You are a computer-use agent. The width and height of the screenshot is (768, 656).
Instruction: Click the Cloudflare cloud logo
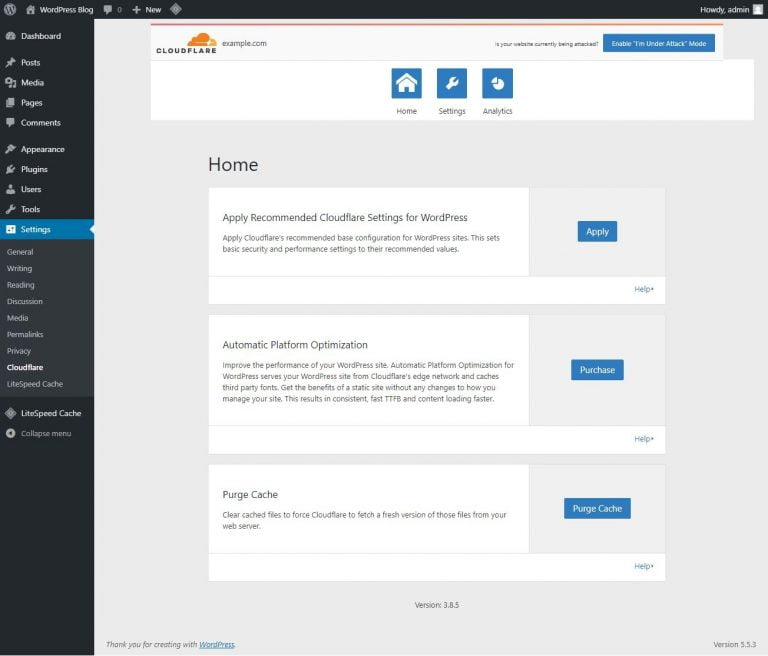[186, 43]
